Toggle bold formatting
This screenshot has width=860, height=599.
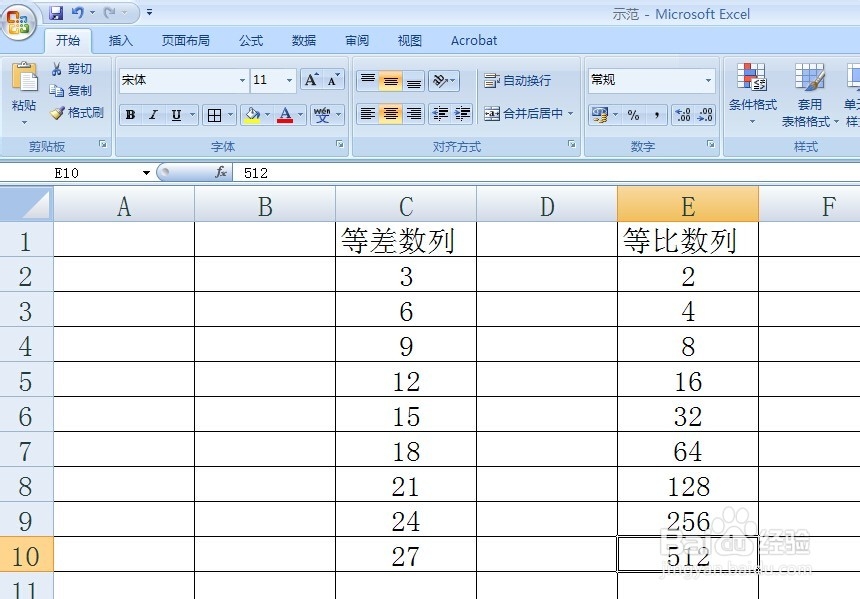coord(131,115)
